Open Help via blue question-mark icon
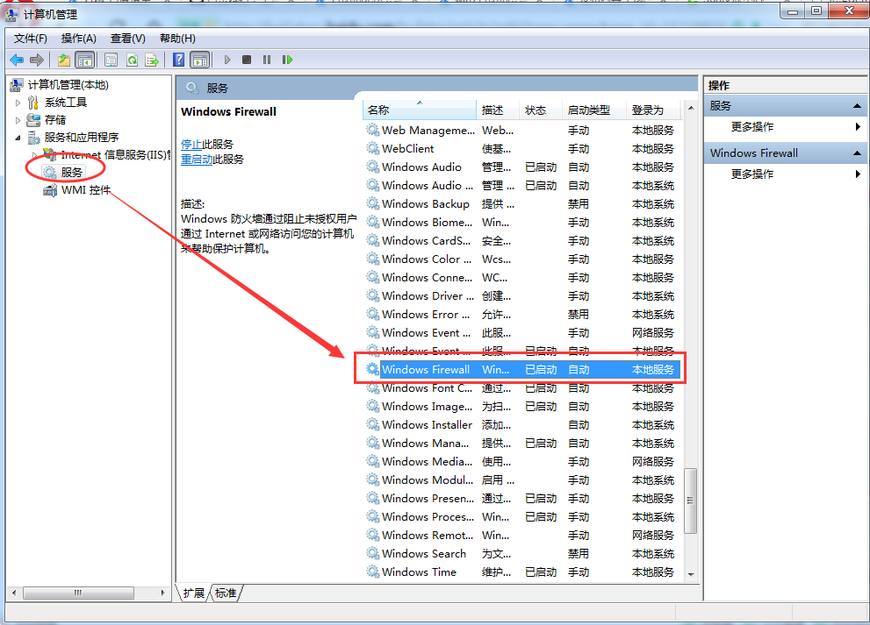This screenshot has height=625, width=870. click(179, 59)
